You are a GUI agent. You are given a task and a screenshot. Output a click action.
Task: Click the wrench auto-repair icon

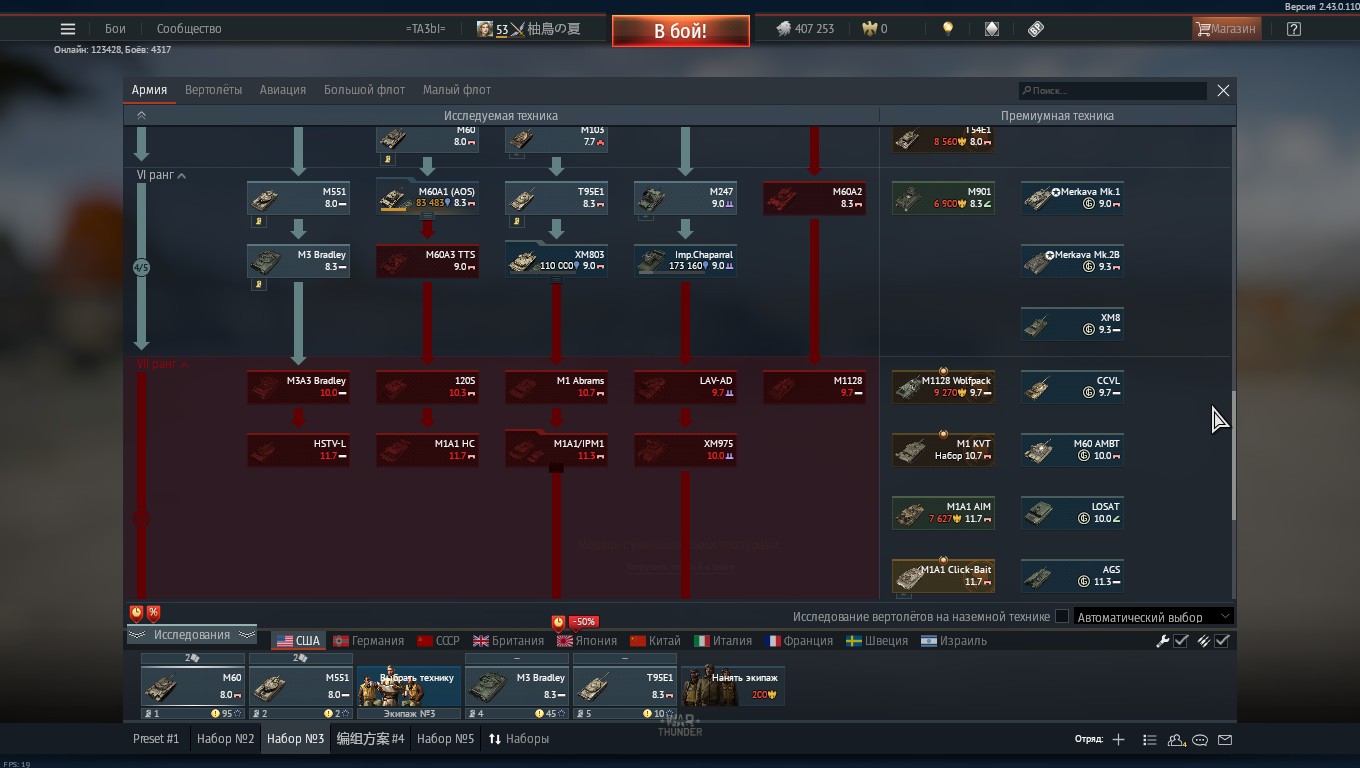(x=1163, y=641)
